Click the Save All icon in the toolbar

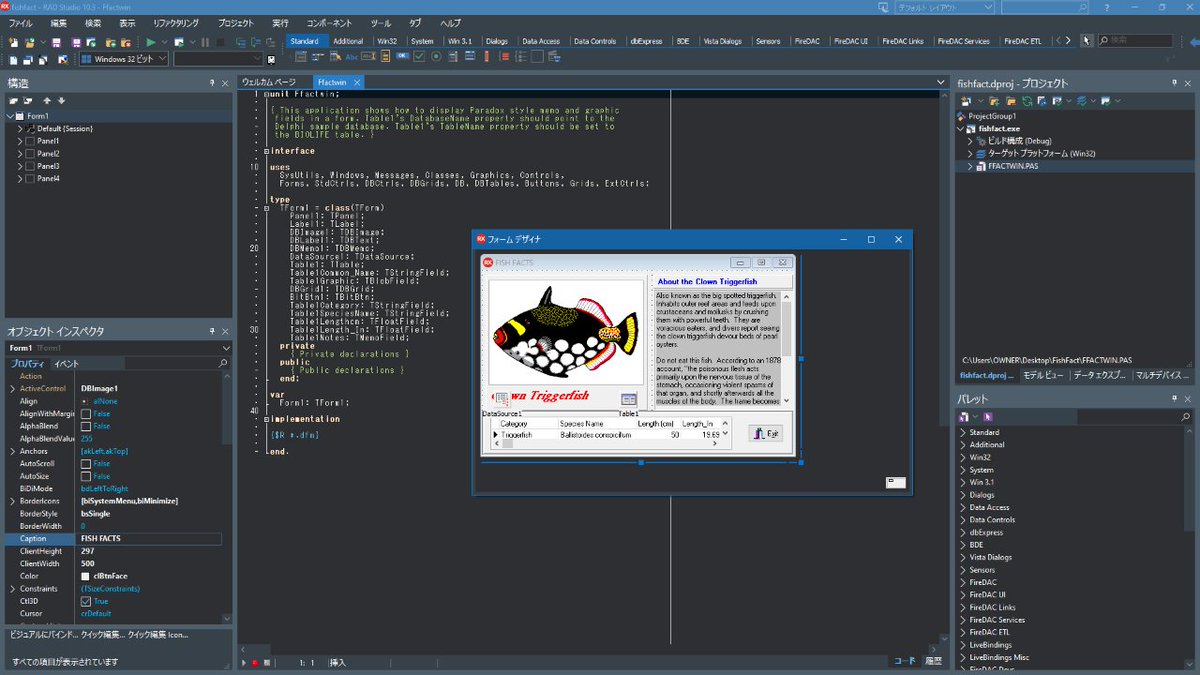(x=77, y=41)
